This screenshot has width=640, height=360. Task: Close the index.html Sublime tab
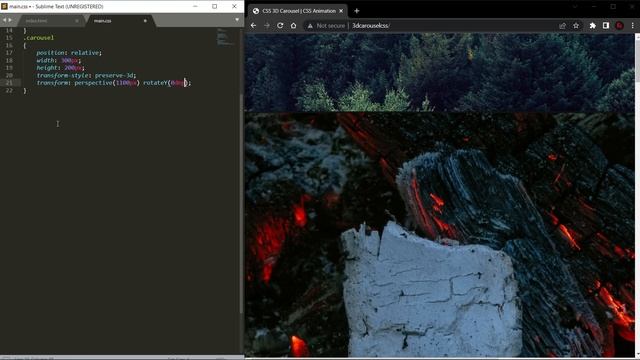point(77,21)
